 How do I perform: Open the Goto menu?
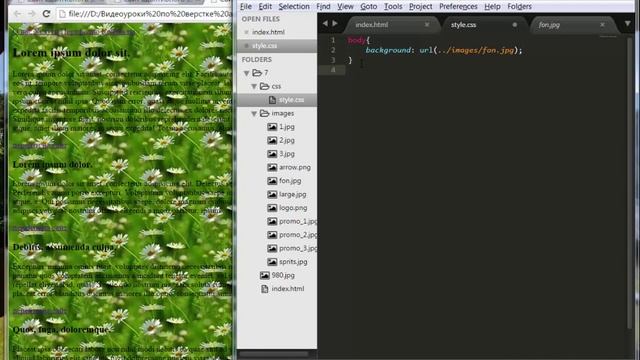click(369, 7)
